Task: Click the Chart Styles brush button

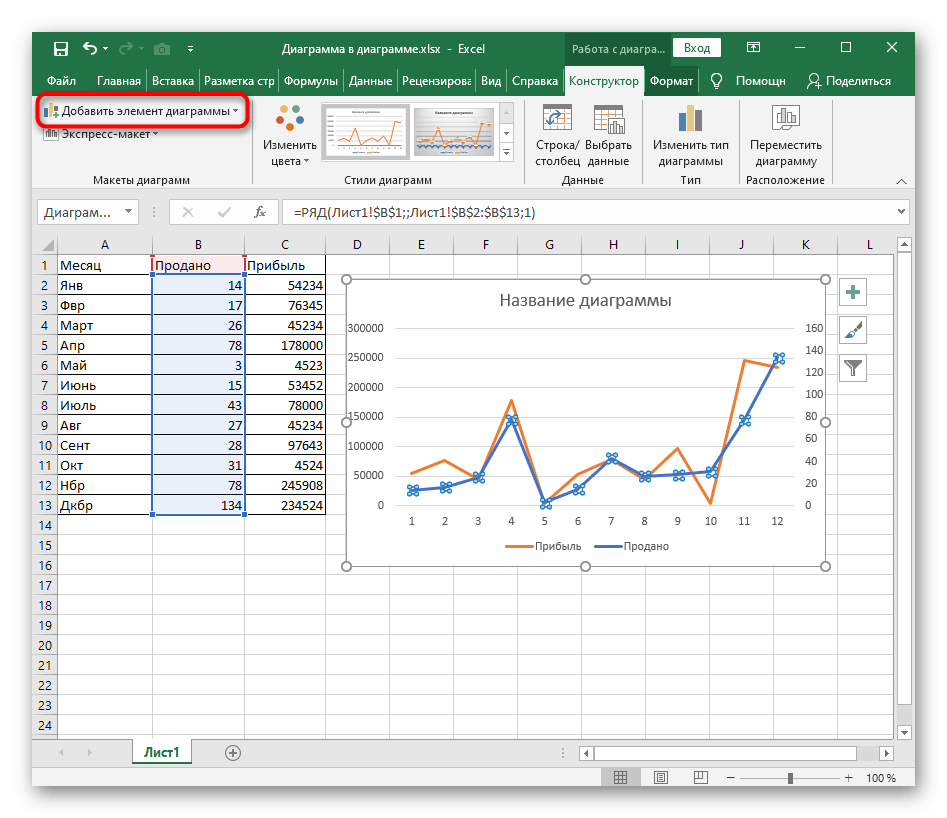Action: (853, 330)
